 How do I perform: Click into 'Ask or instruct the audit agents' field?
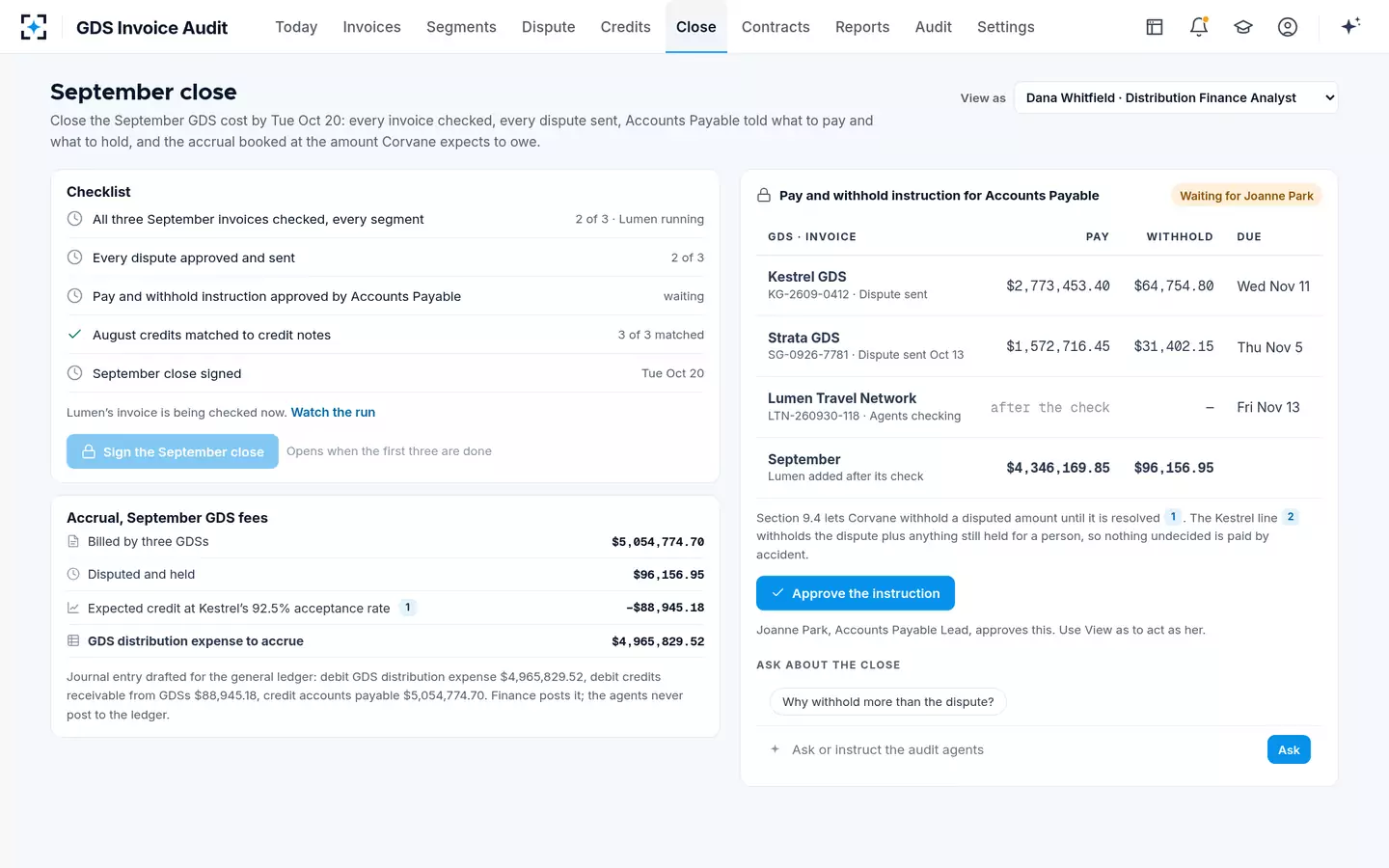[1022, 749]
